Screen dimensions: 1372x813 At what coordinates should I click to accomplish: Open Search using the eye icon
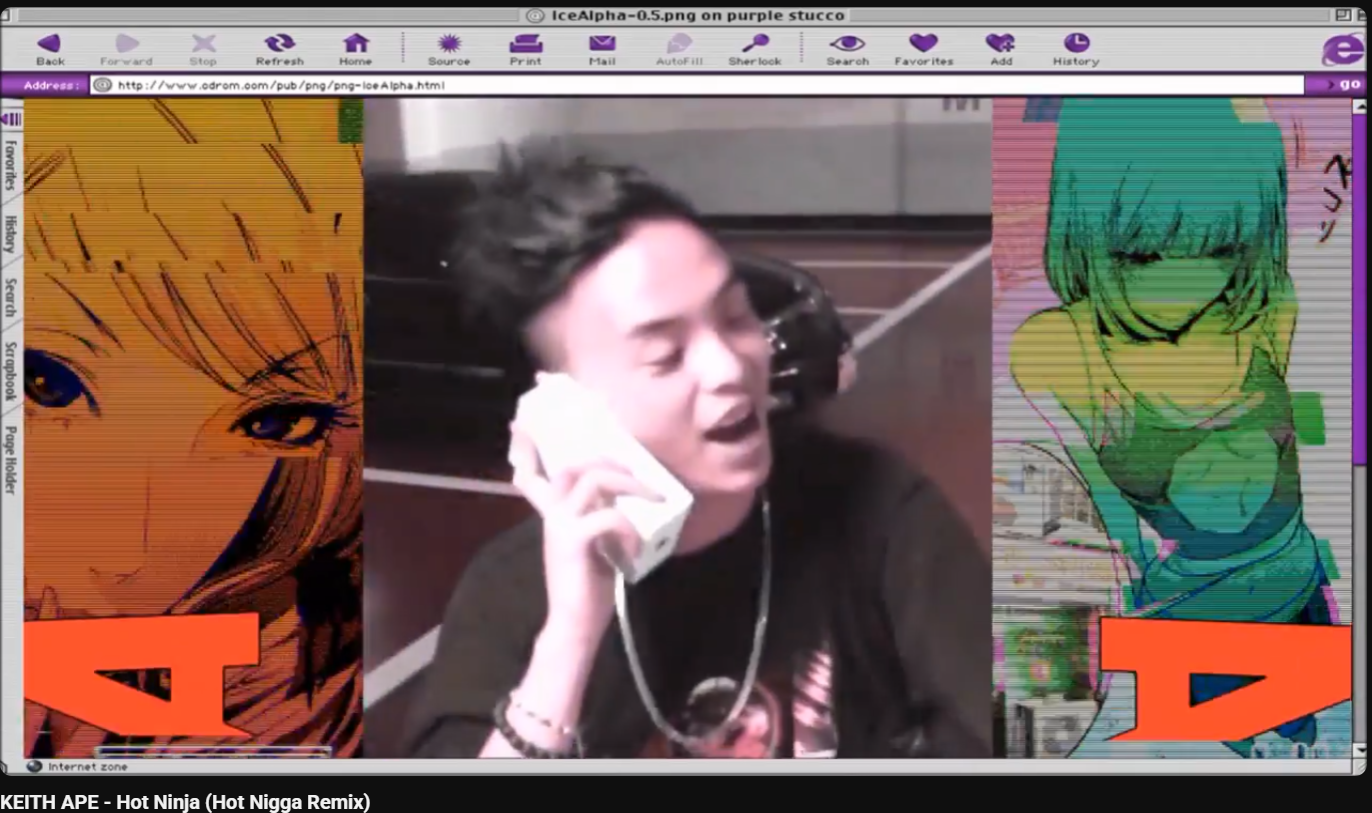(x=847, y=43)
